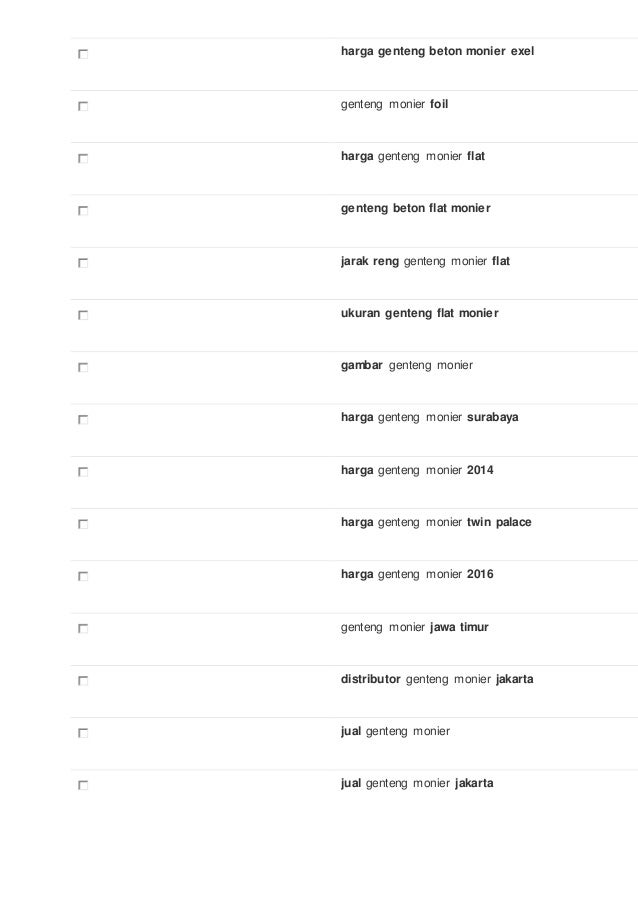Select the harga genteng monier flat checkbox
This screenshot has height=903, width=638.
[83, 158]
